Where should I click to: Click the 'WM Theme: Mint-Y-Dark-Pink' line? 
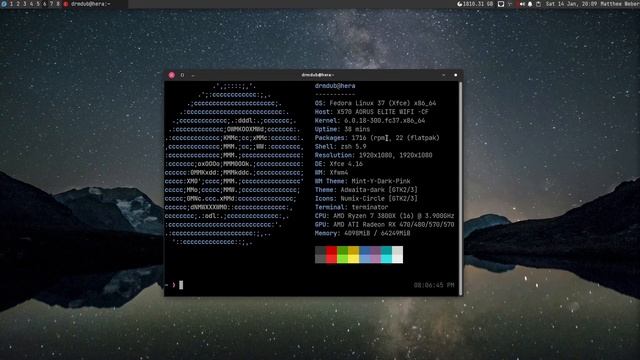pyautogui.click(x=362, y=181)
